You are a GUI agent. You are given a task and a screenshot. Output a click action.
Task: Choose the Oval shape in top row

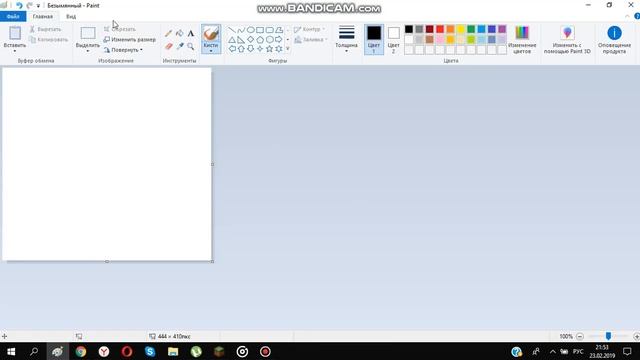[x=250, y=30]
